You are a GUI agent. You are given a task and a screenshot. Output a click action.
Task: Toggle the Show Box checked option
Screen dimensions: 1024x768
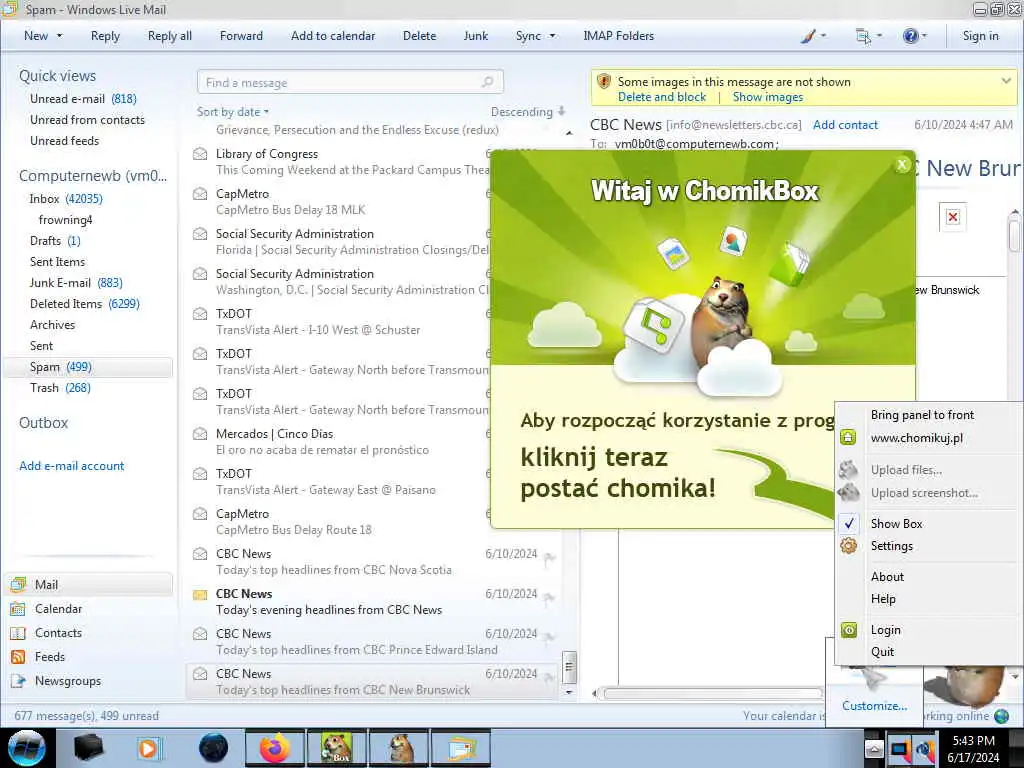click(x=896, y=524)
